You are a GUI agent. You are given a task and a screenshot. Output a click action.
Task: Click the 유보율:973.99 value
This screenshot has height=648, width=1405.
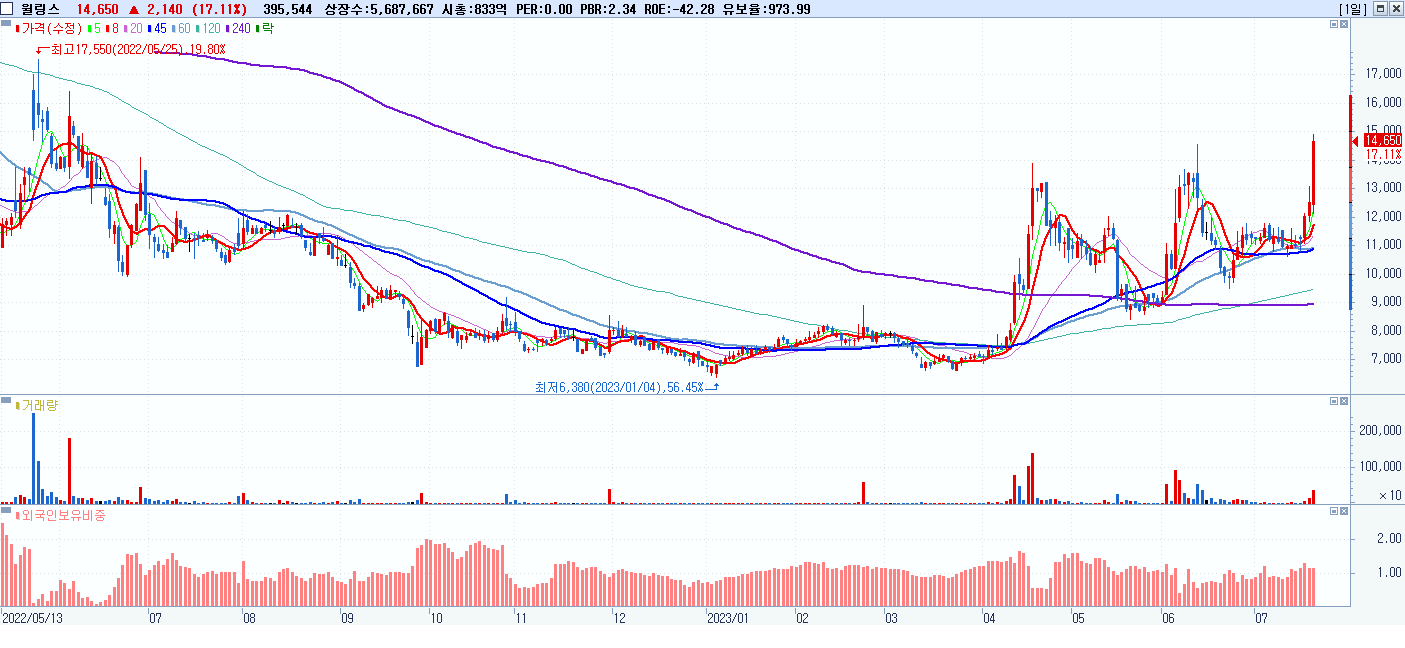[x=766, y=9]
